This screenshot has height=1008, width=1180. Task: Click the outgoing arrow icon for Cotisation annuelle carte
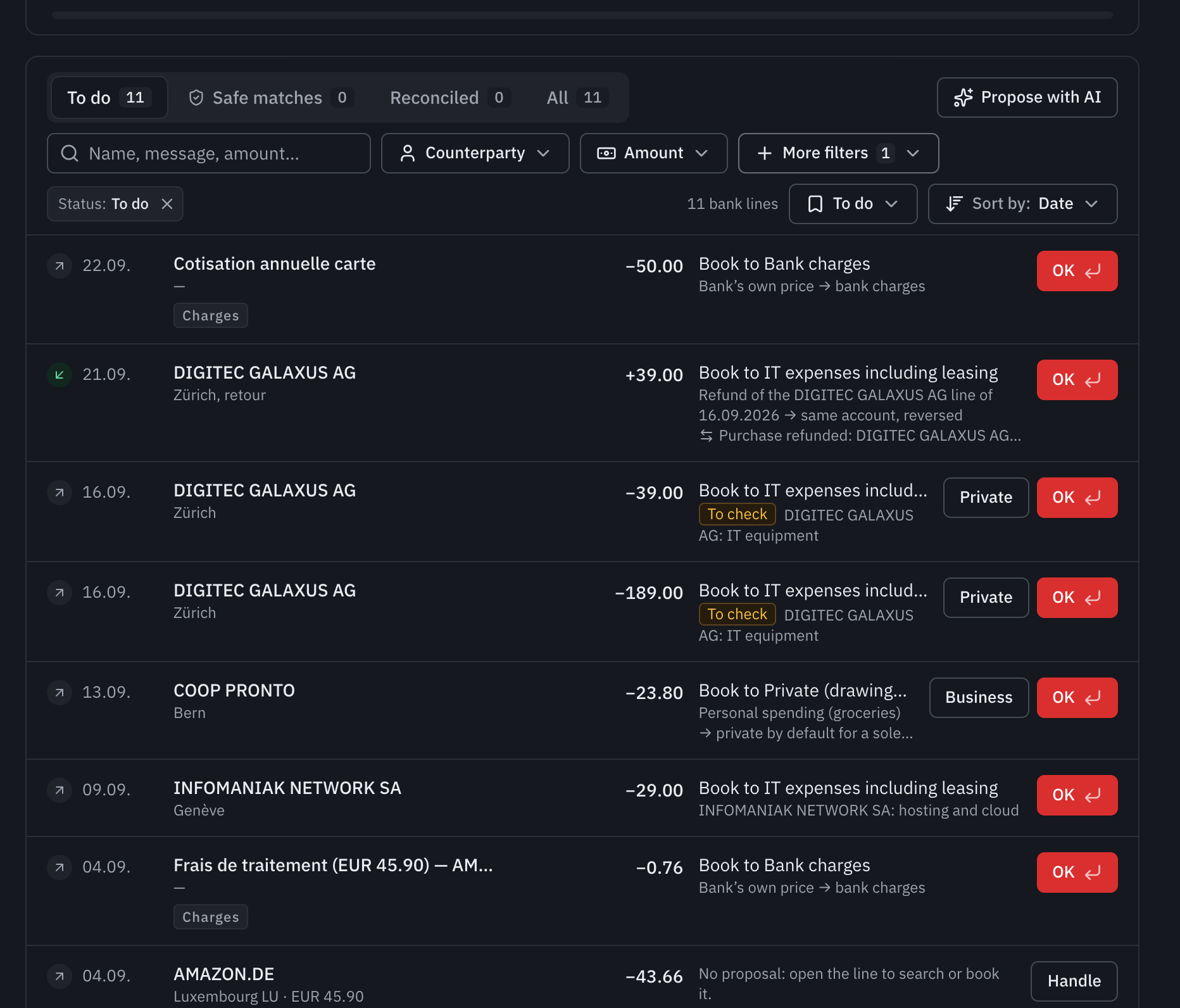(x=60, y=266)
